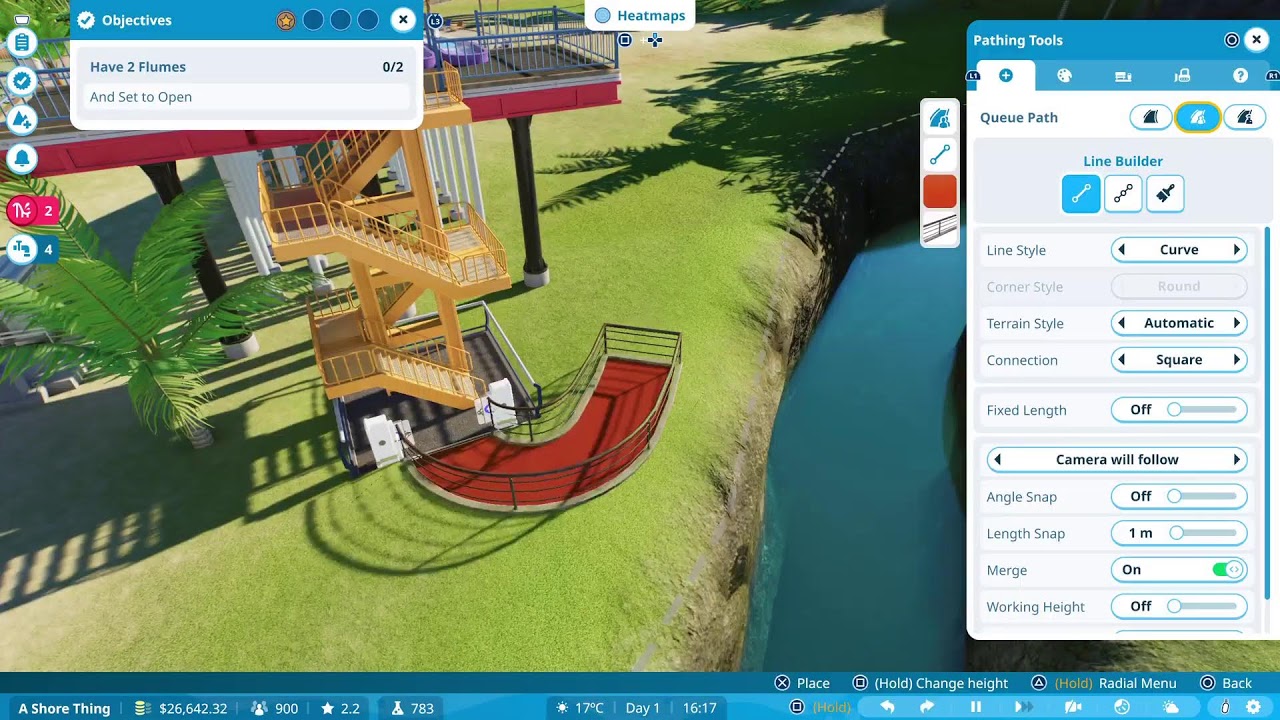
Task: Select the bronze star objective medal
Action: (286, 20)
